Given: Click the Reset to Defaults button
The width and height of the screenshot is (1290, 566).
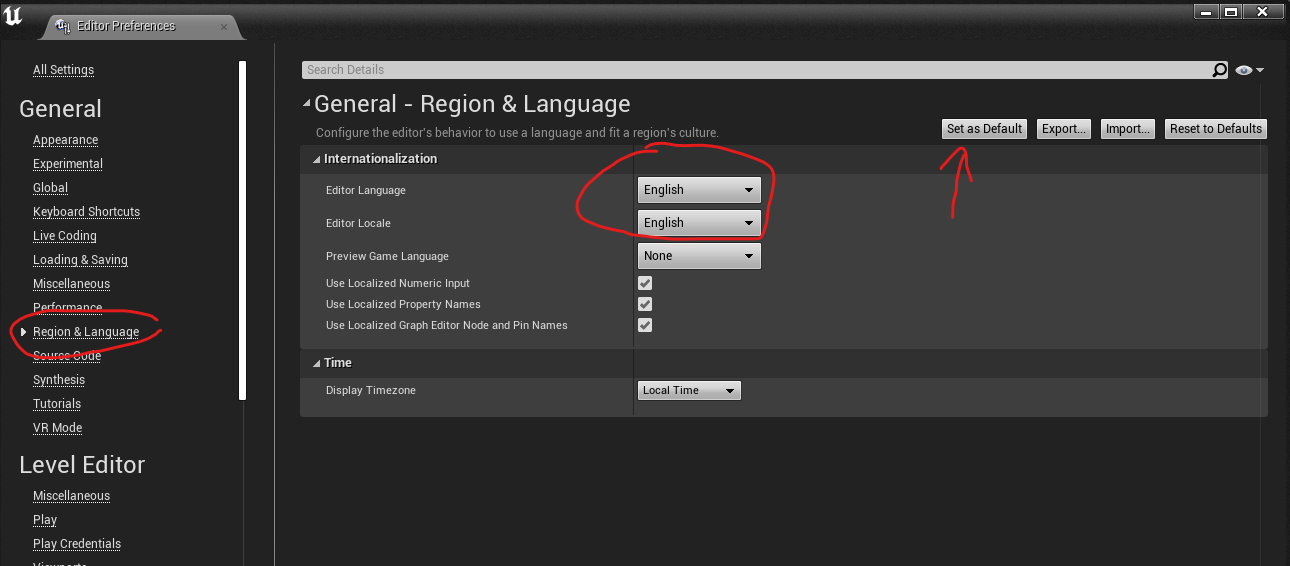Looking at the screenshot, I should coord(1216,129).
